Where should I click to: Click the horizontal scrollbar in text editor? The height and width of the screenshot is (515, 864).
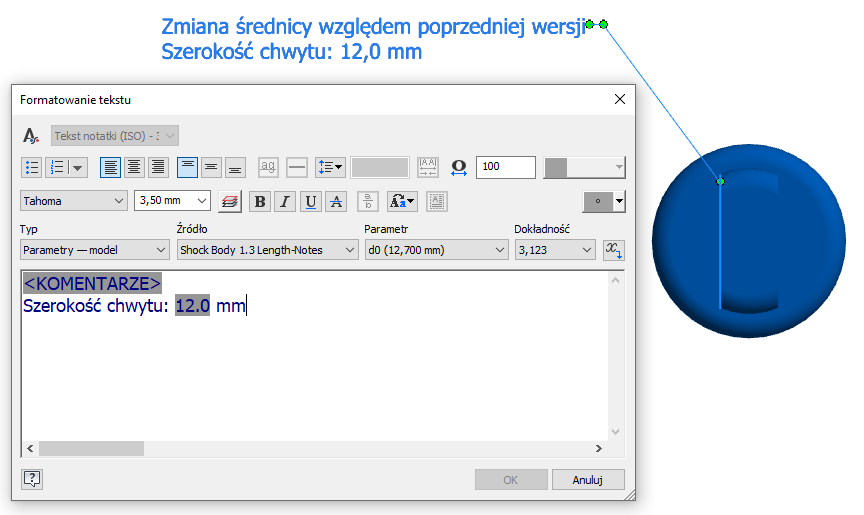tap(91, 449)
